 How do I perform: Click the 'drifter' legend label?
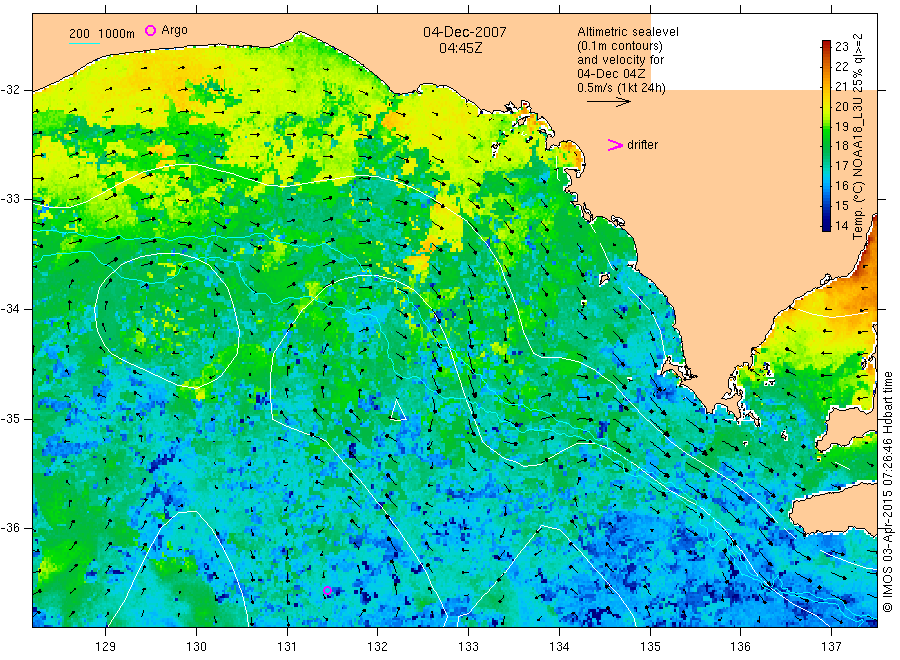point(642,145)
